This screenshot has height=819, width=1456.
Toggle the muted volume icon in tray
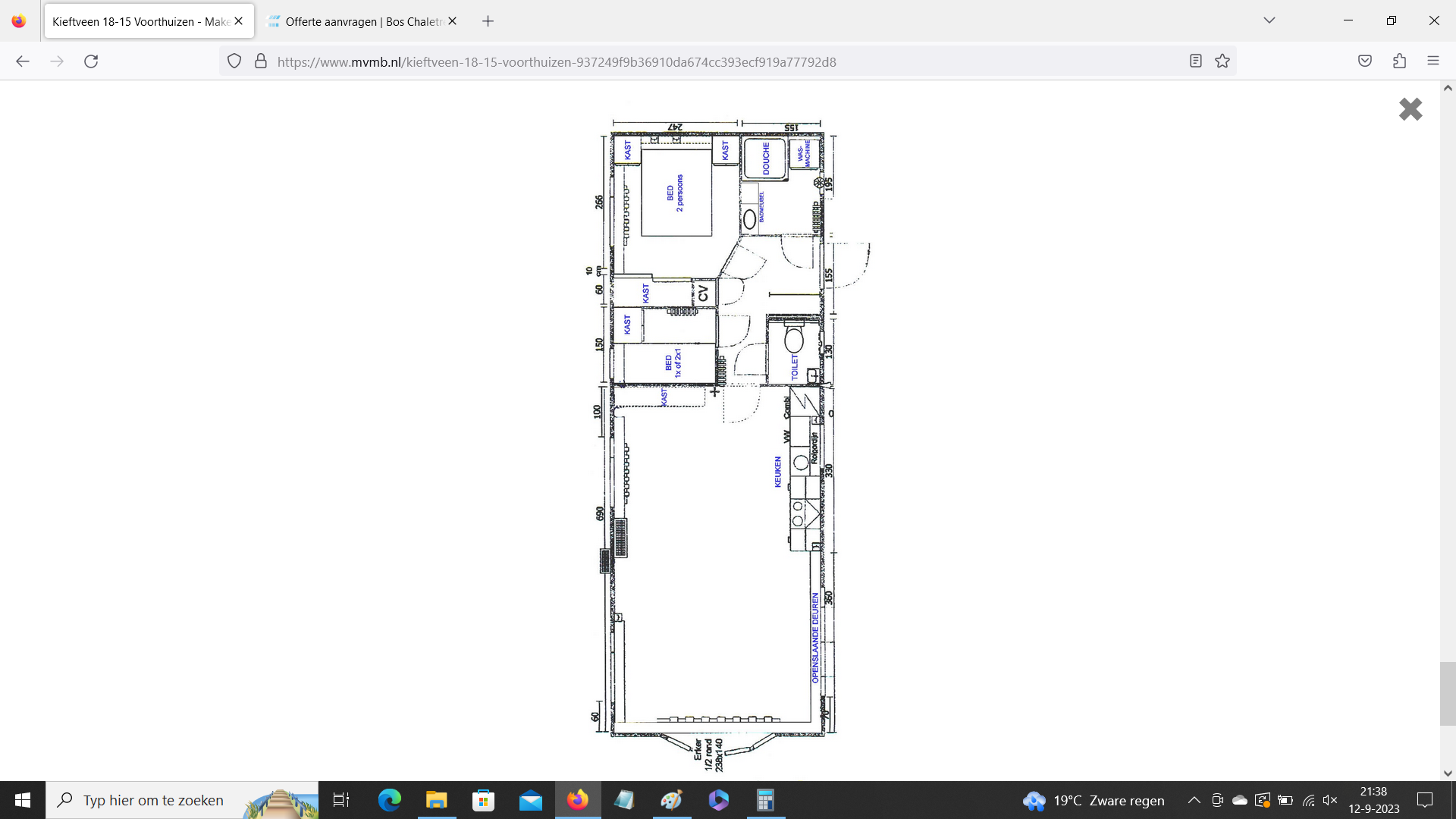pos(1330,800)
